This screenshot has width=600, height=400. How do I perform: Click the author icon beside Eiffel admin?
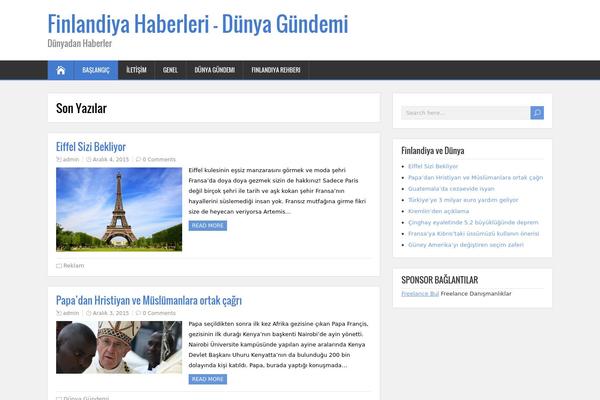tap(59, 159)
